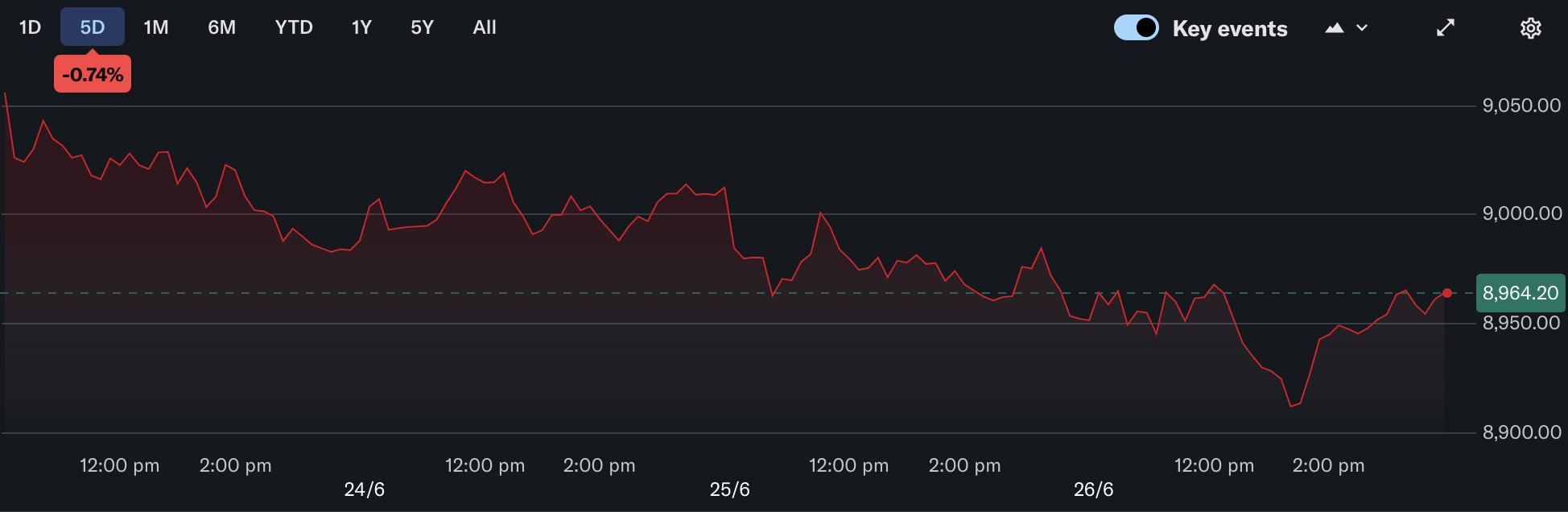Open chart settings gear icon
This screenshot has height=512, width=1568.
1530,28
